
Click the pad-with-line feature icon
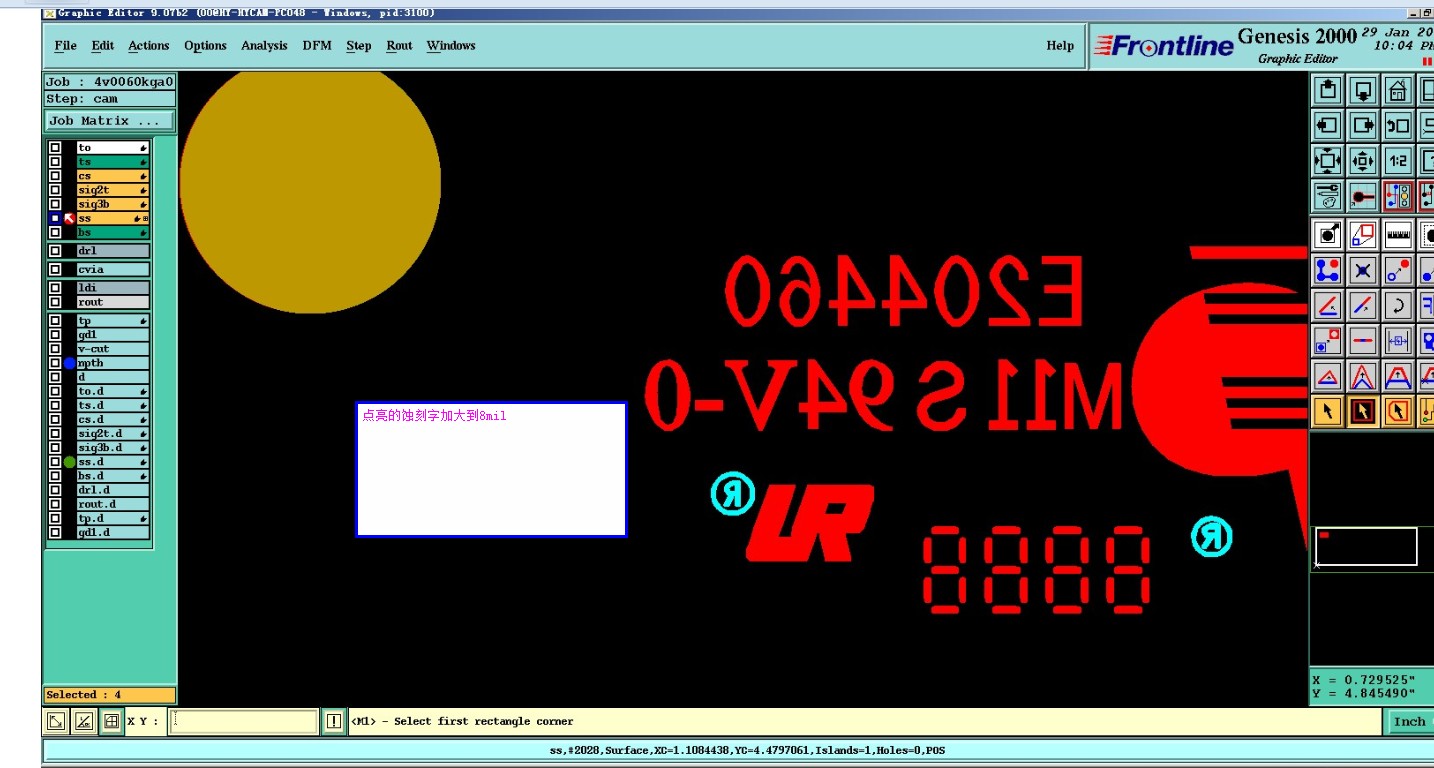1363,196
